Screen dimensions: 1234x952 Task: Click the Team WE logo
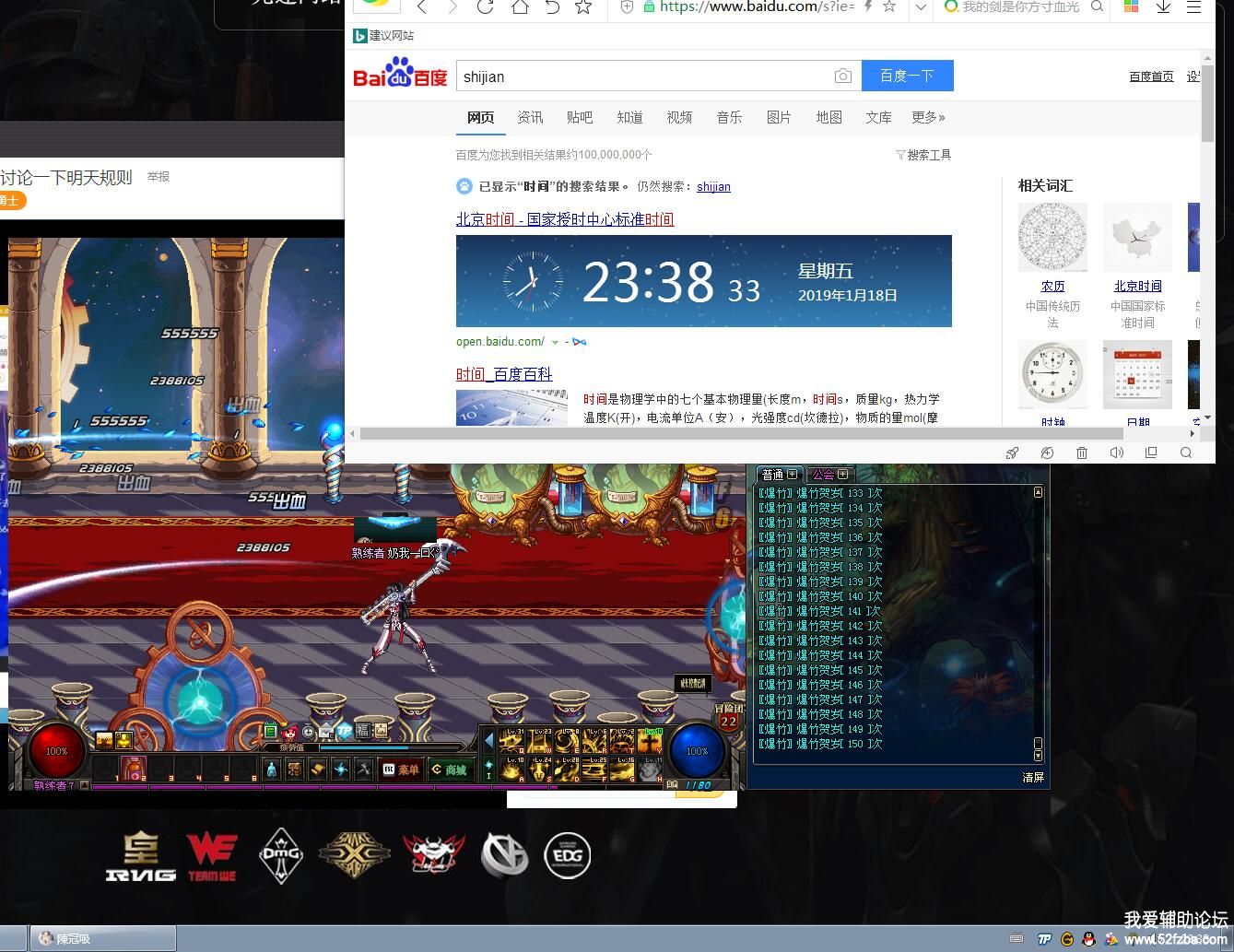tap(213, 856)
